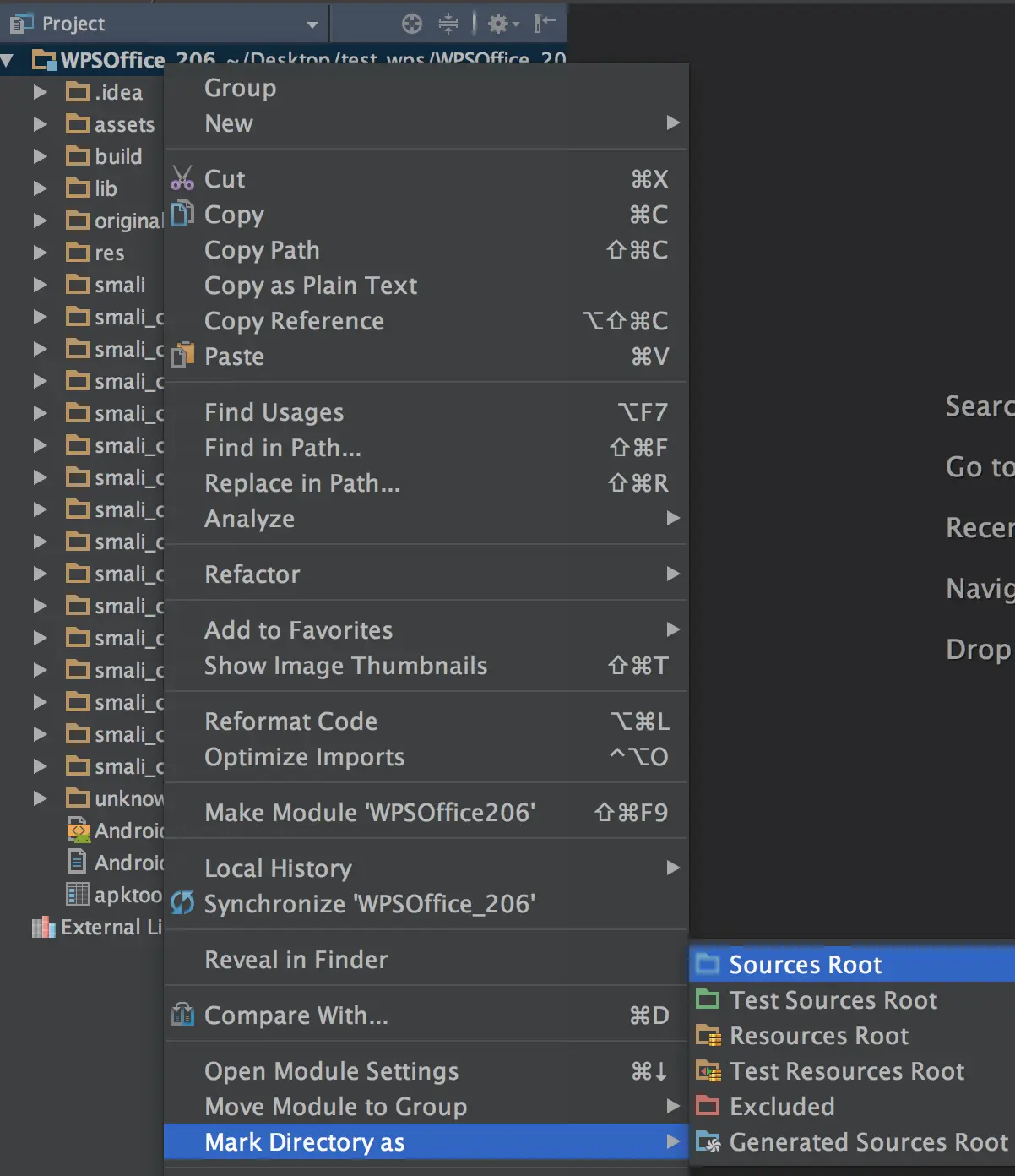Open Add to Favorites submenu

click(426, 630)
